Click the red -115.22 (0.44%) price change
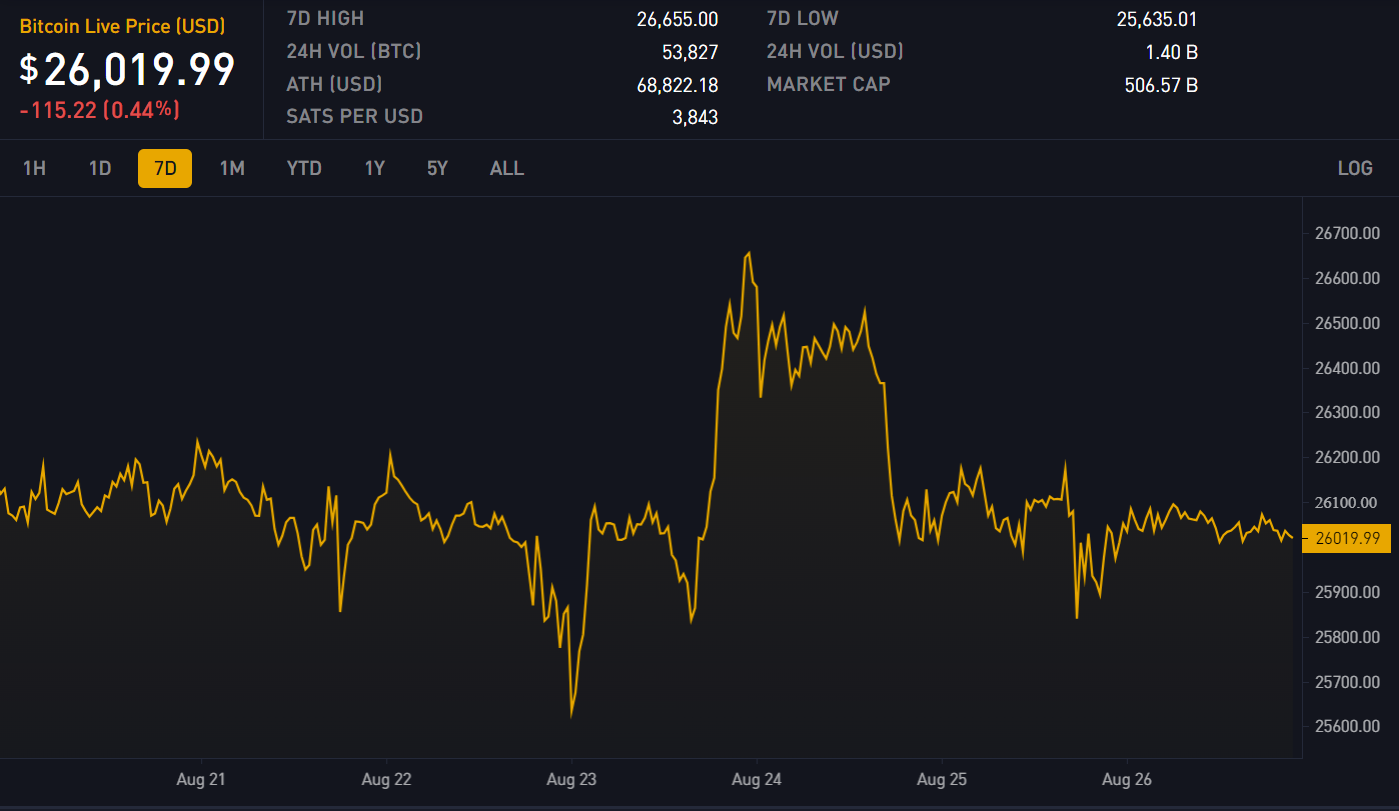 100,110
